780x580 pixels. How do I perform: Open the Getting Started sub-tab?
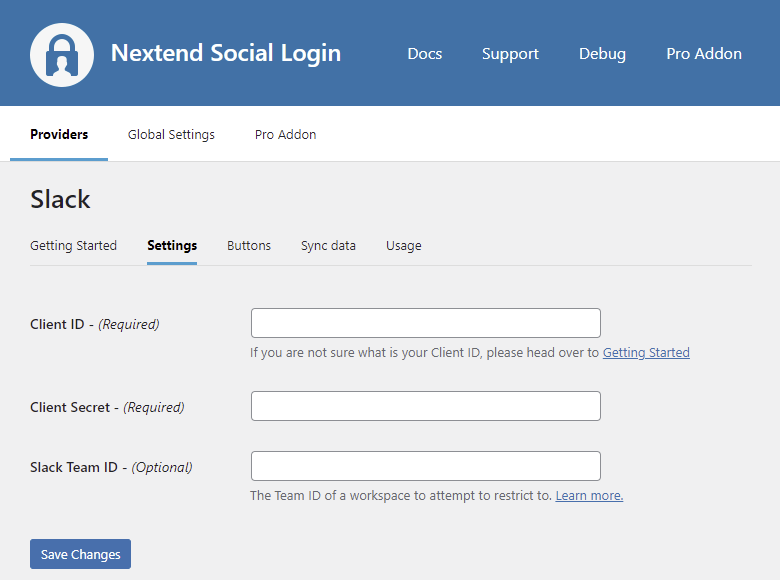[73, 245]
